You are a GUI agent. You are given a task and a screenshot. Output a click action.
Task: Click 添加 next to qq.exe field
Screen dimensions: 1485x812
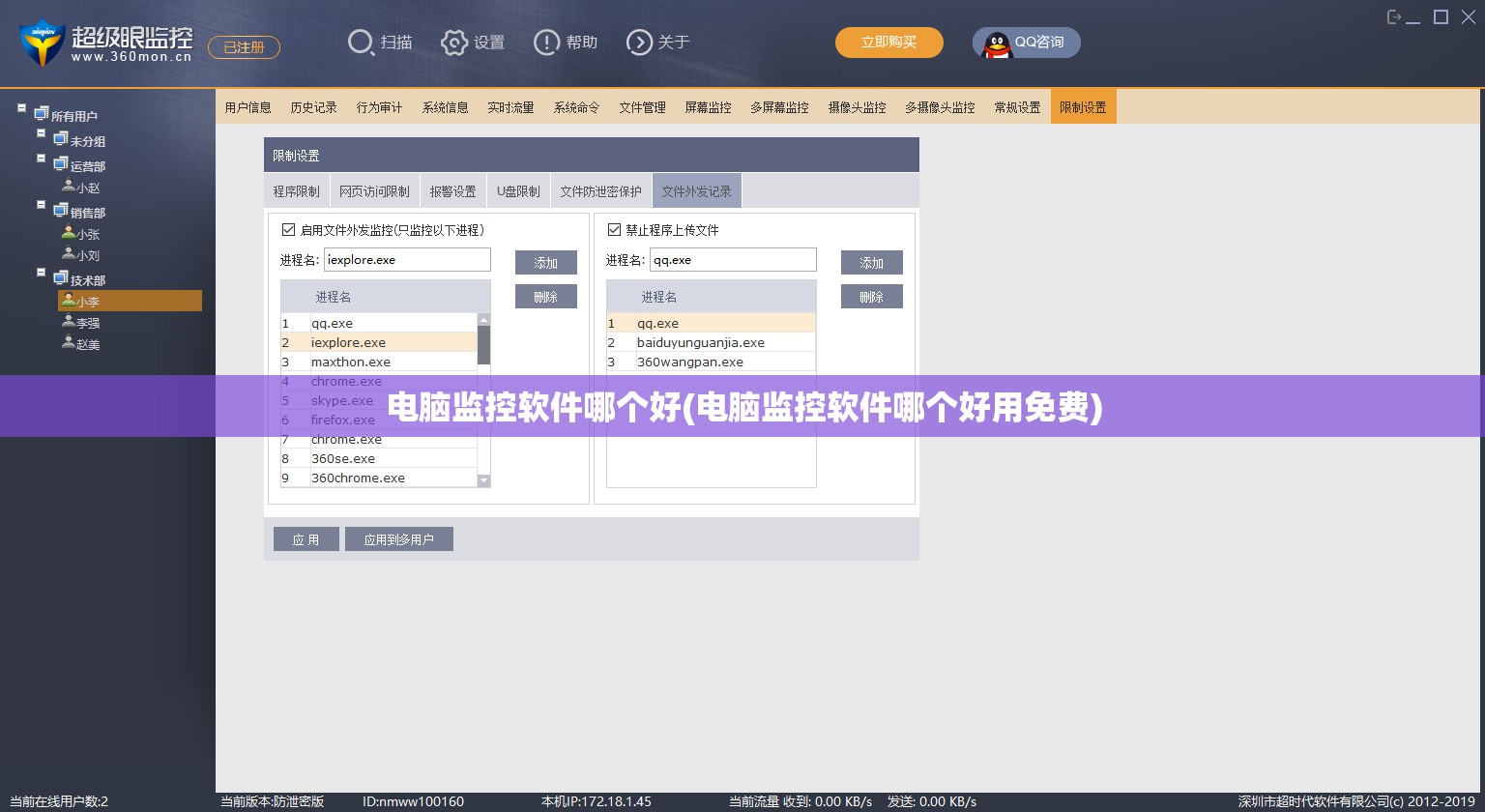click(x=872, y=263)
